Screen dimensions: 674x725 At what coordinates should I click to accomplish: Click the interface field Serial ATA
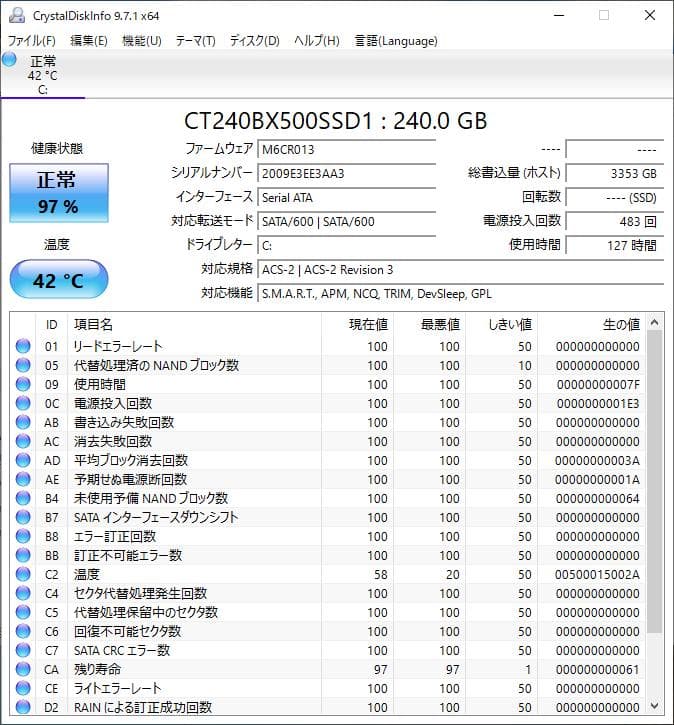pyautogui.click(x=346, y=197)
